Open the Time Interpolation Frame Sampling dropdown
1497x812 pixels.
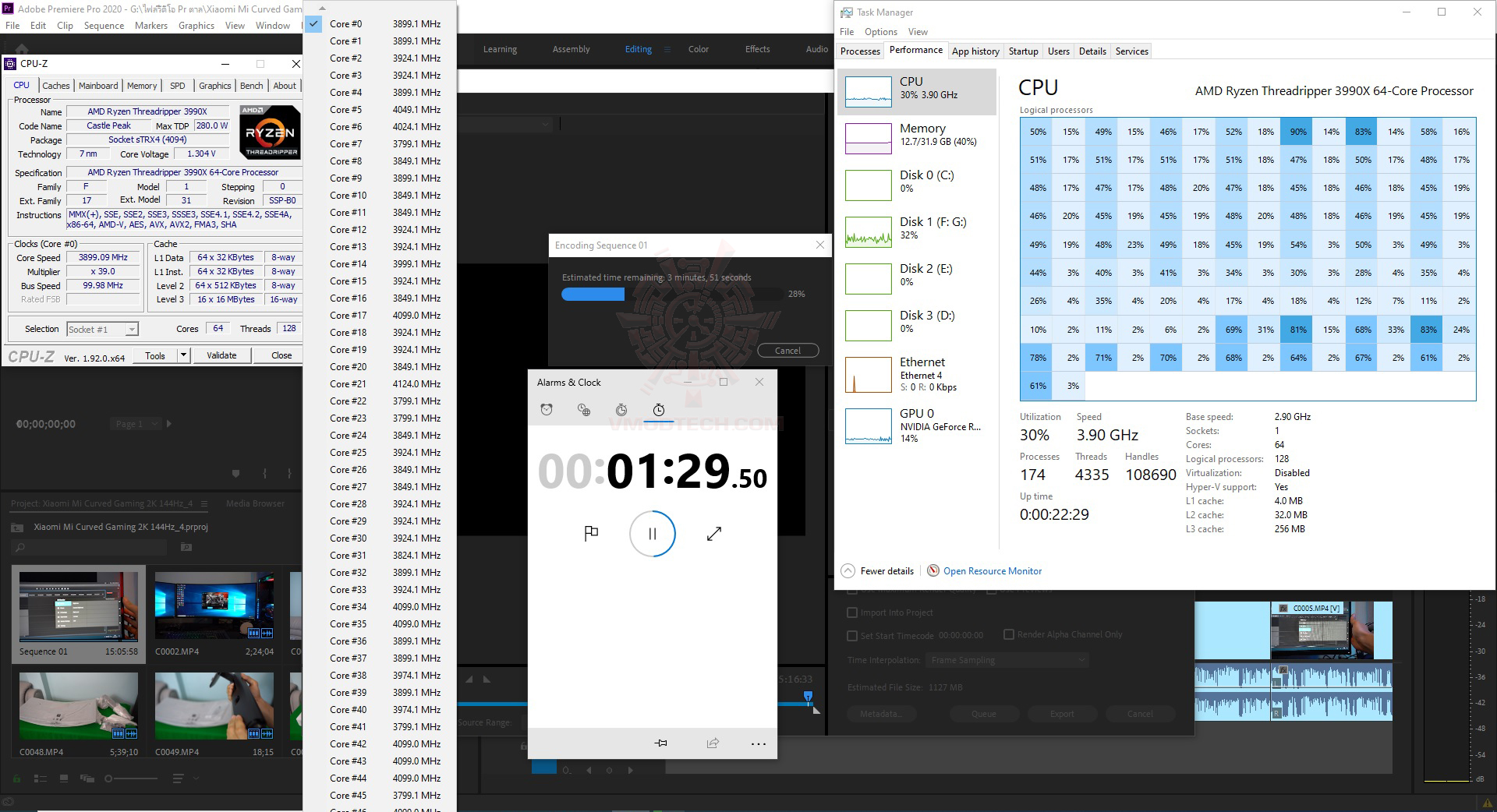click(x=1007, y=660)
